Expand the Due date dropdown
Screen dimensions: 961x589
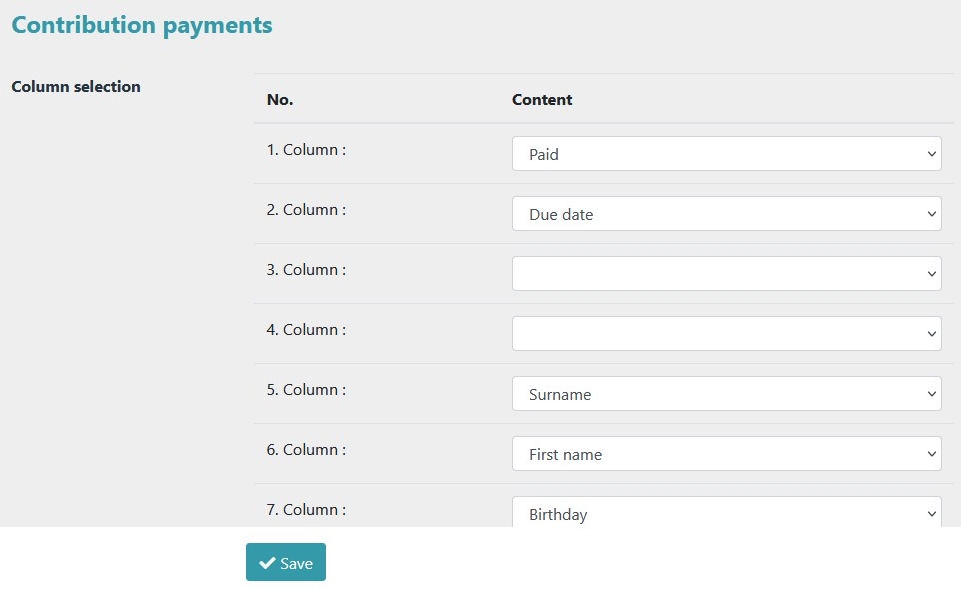point(726,214)
